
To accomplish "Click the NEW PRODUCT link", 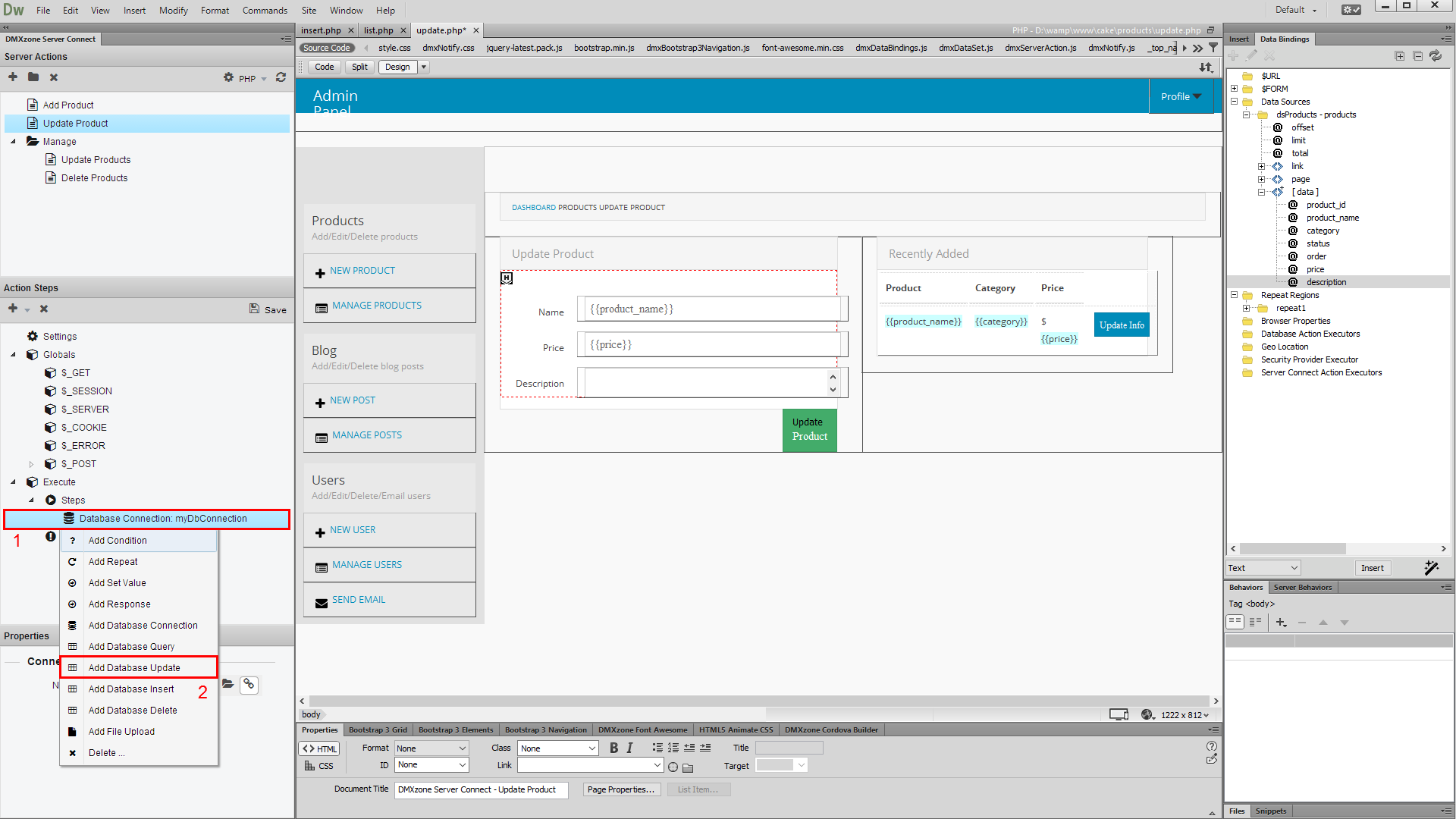I will pos(362,271).
